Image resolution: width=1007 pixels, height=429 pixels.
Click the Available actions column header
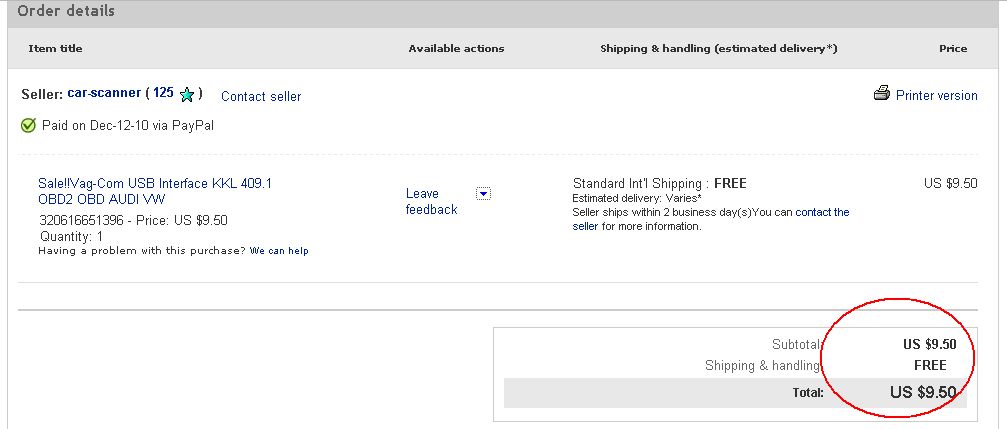(x=456, y=48)
